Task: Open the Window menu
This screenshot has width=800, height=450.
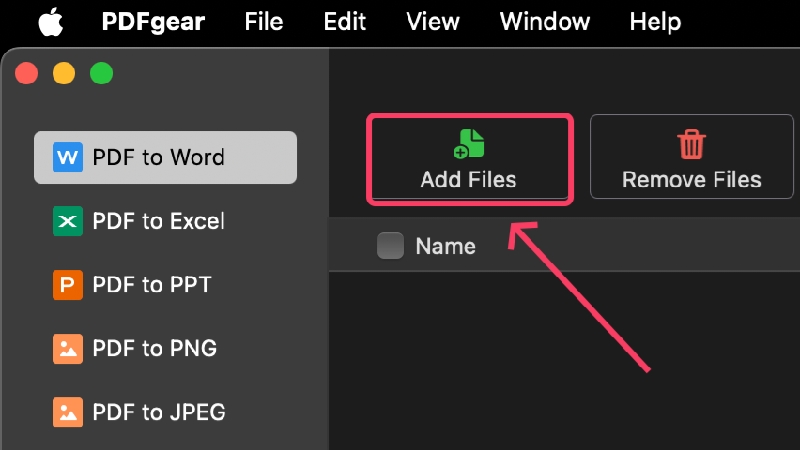Action: coord(544,22)
